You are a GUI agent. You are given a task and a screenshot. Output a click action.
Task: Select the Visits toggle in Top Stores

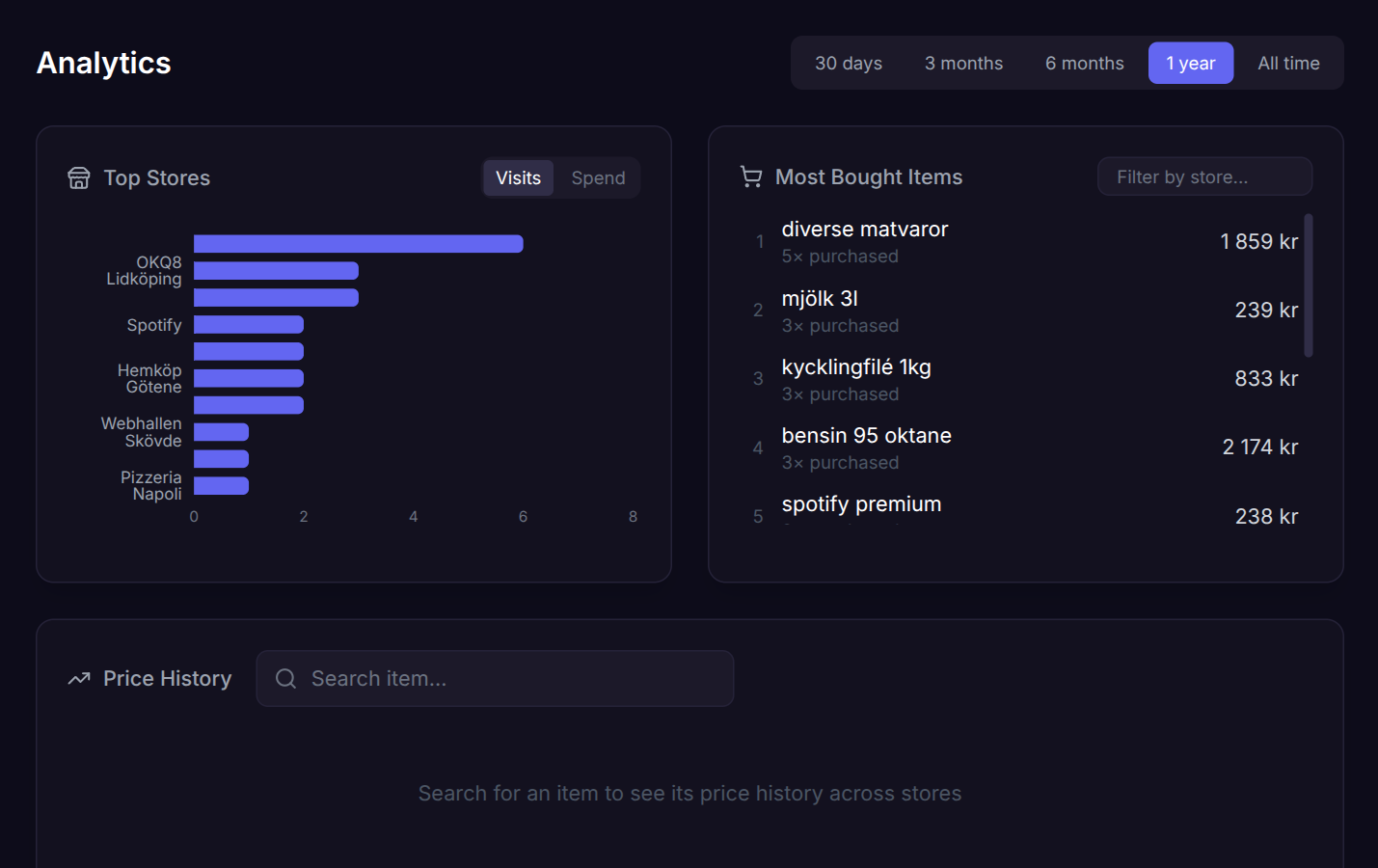click(518, 177)
